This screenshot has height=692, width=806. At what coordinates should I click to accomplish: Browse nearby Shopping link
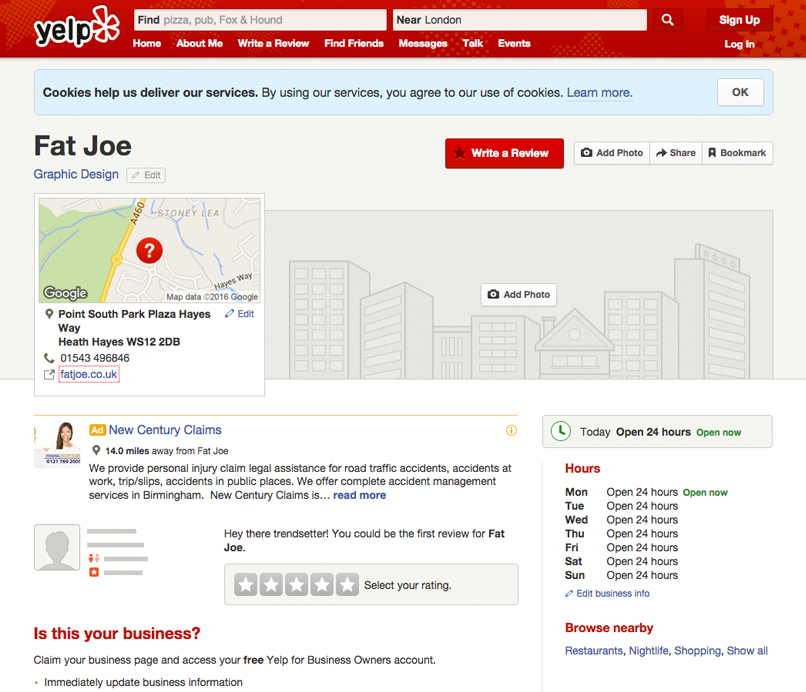(698, 651)
